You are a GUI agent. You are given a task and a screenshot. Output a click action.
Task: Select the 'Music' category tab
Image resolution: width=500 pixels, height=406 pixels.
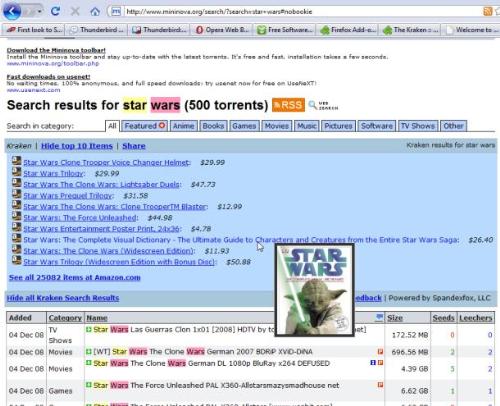pos(307,126)
